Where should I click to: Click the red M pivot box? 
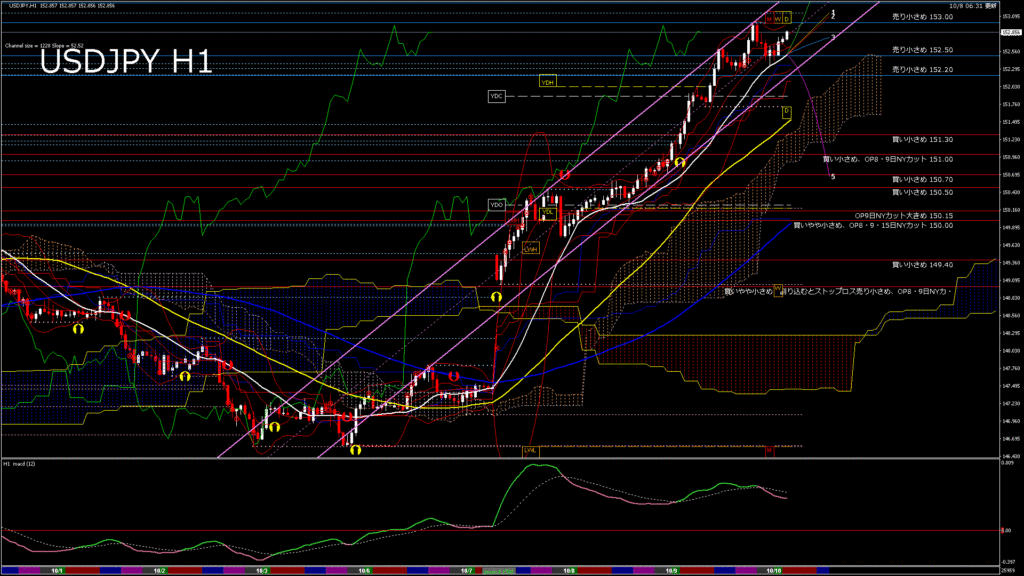point(768,18)
